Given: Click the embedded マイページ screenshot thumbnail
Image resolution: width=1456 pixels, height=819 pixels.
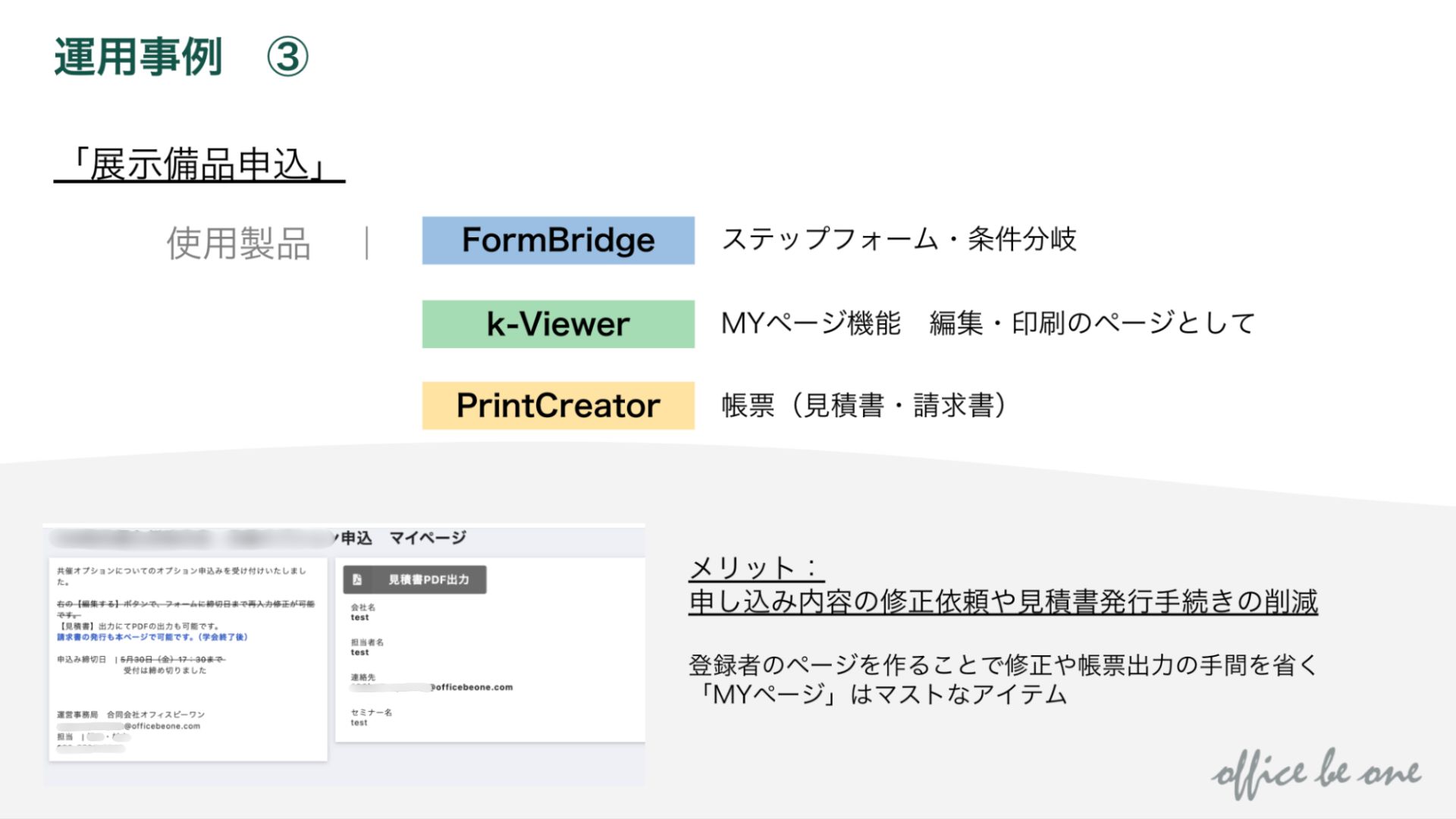Looking at the screenshot, I should tap(344, 655).
